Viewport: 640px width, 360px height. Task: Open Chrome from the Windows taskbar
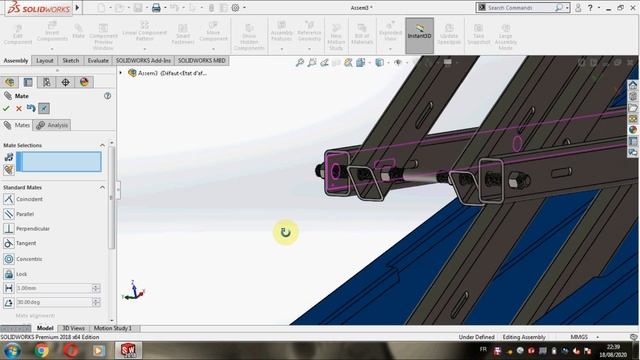point(41,351)
